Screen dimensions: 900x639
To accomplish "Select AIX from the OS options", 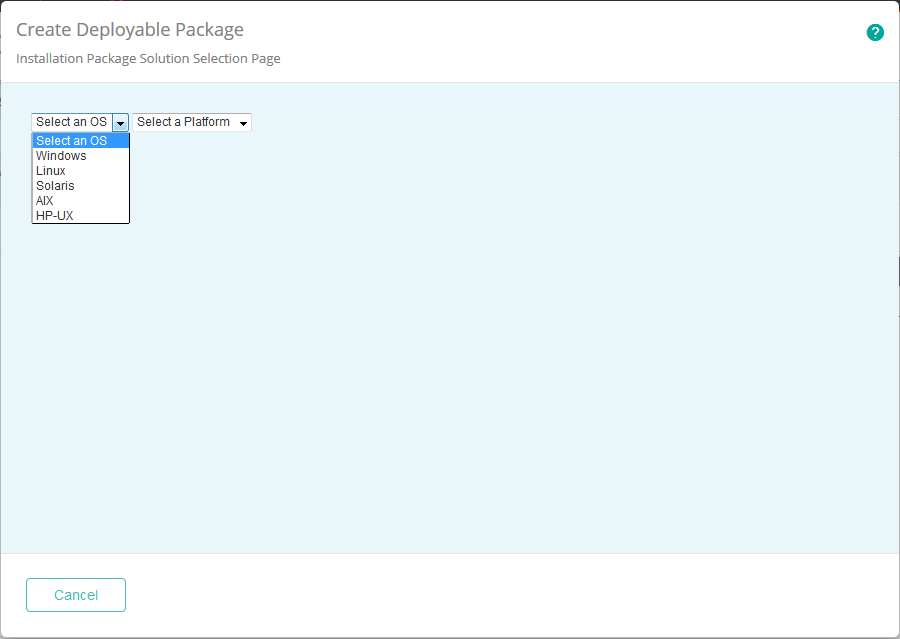I will pos(45,201).
